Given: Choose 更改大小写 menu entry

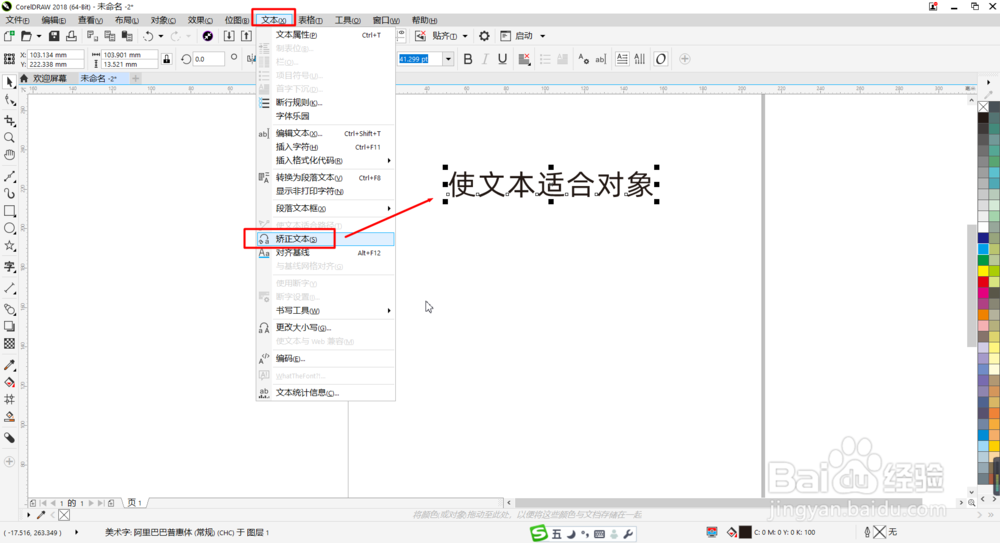Looking at the screenshot, I should pos(325,327).
